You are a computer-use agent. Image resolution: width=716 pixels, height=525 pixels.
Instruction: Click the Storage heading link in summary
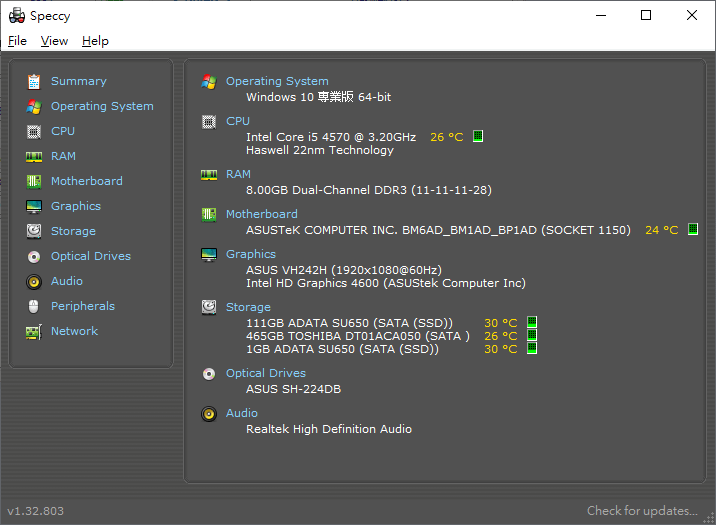pos(248,307)
